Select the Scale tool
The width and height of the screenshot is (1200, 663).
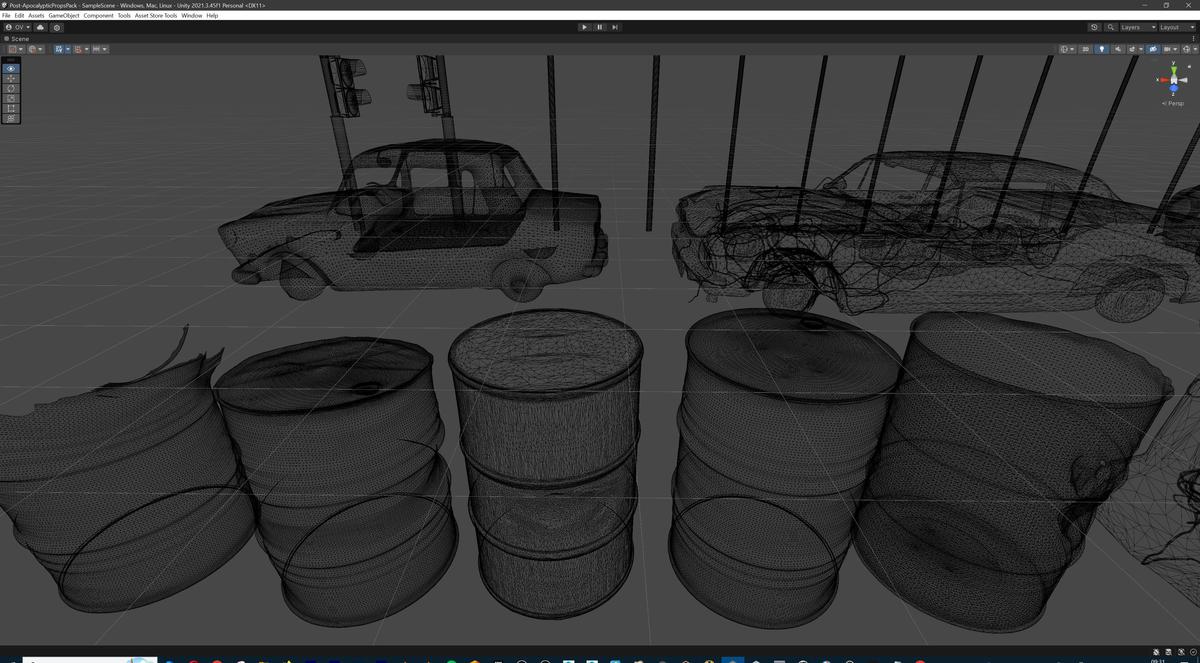10,98
